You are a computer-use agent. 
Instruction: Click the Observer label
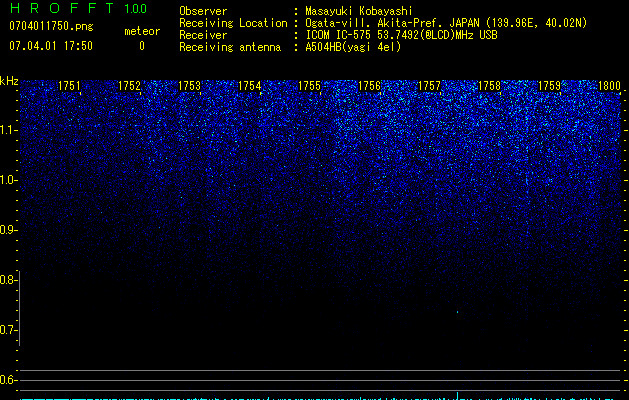203,11
